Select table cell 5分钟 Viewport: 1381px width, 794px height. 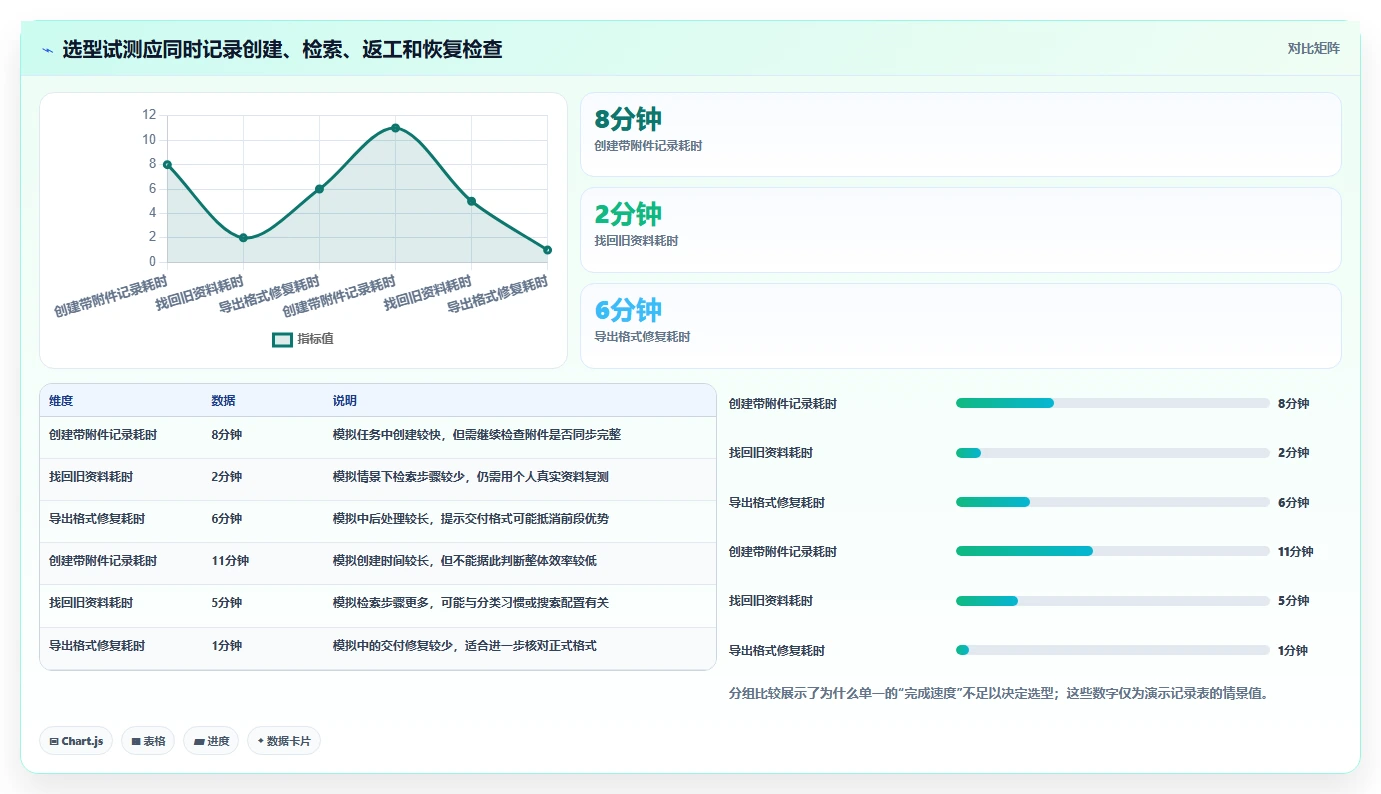click(227, 603)
